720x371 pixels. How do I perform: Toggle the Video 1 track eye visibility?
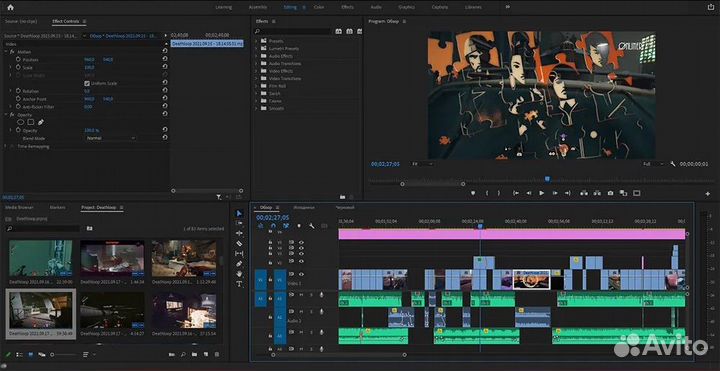(x=301, y=274)
